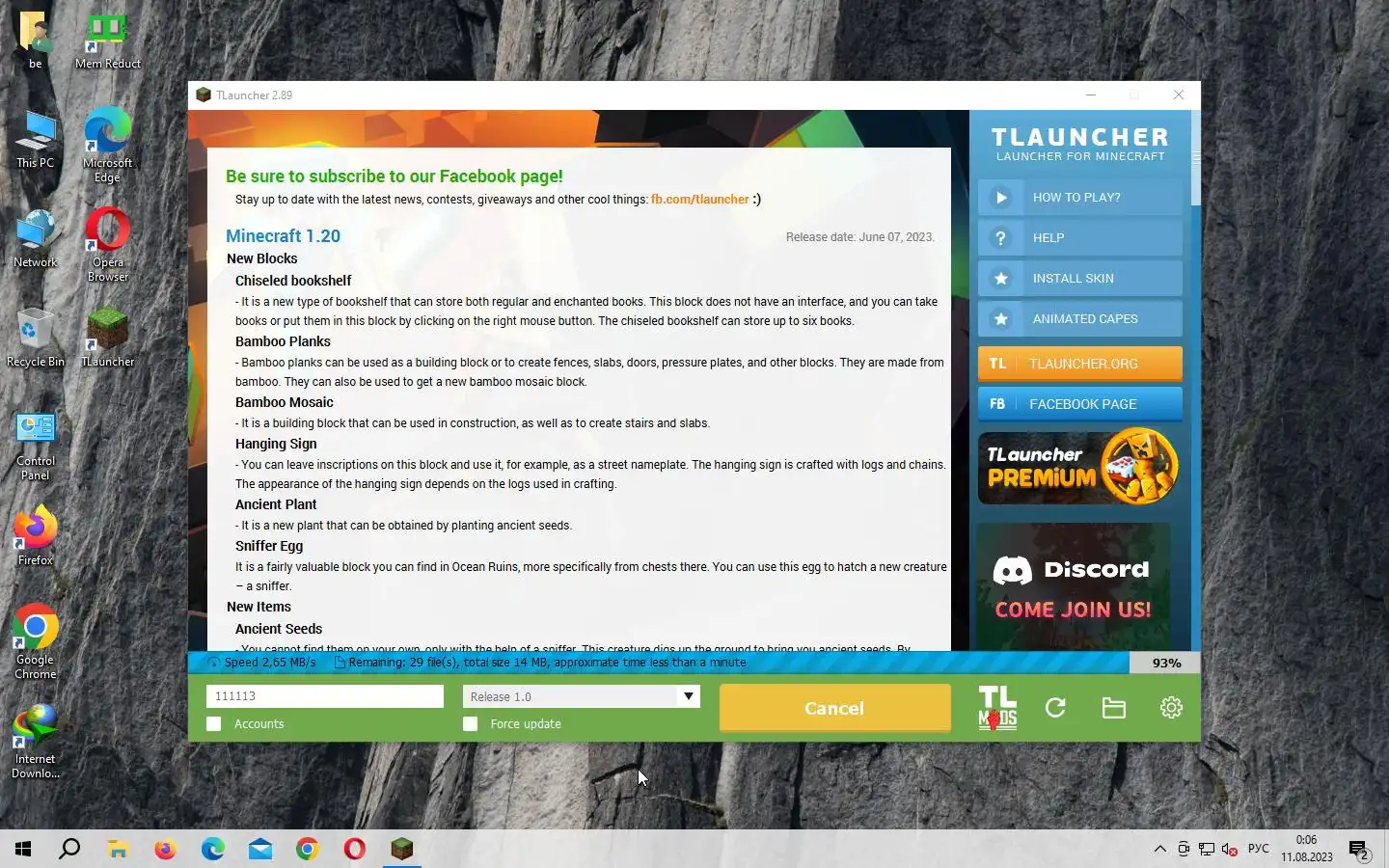The image size is (1389, 868).
Task: Open Chrome from the taskbar
Action: click(x=308, y=849)
